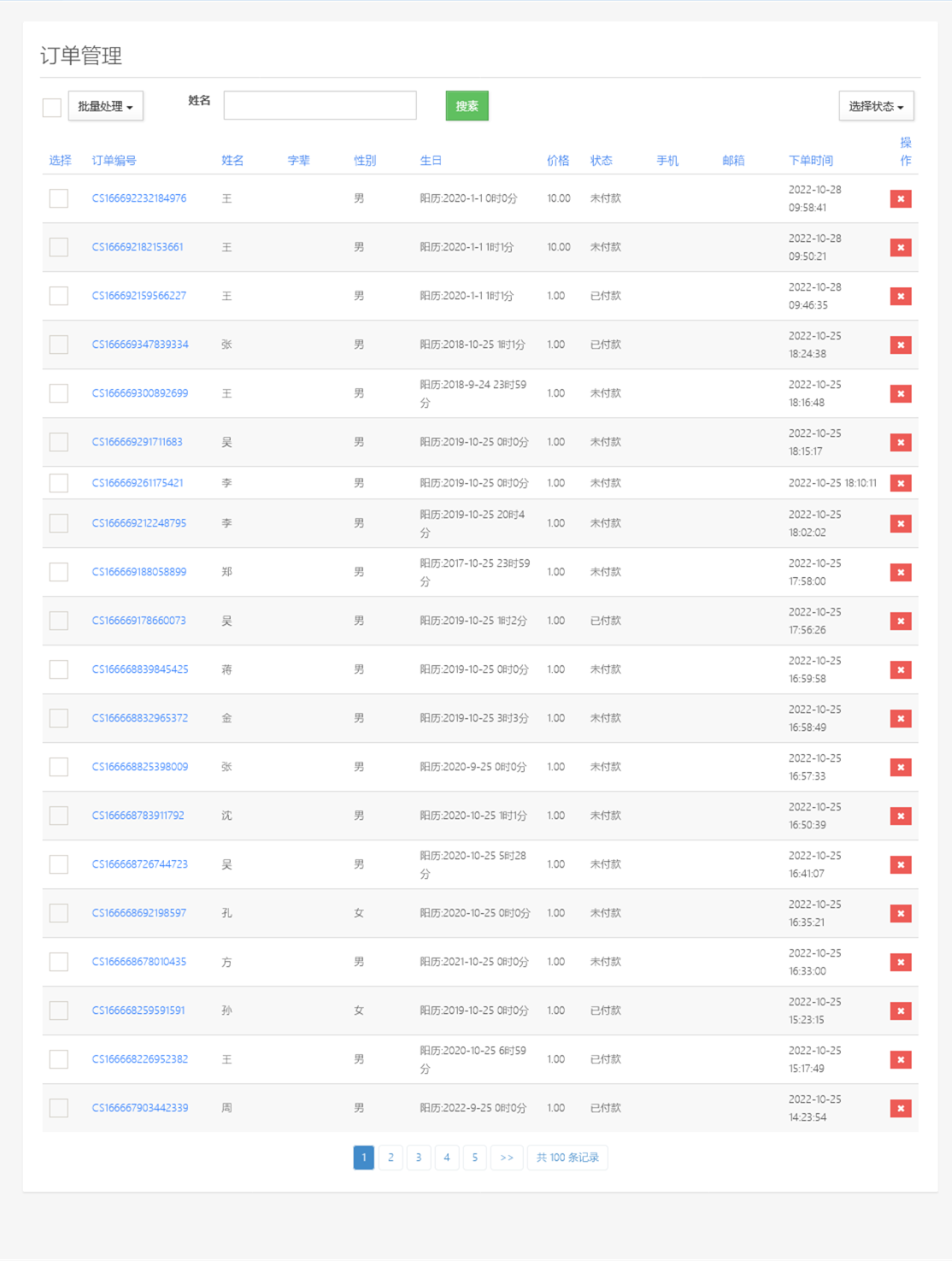Viewport: 952px width, 1261px height.
Task: Delete order CS166668692198597
Action: click(901, 913)
